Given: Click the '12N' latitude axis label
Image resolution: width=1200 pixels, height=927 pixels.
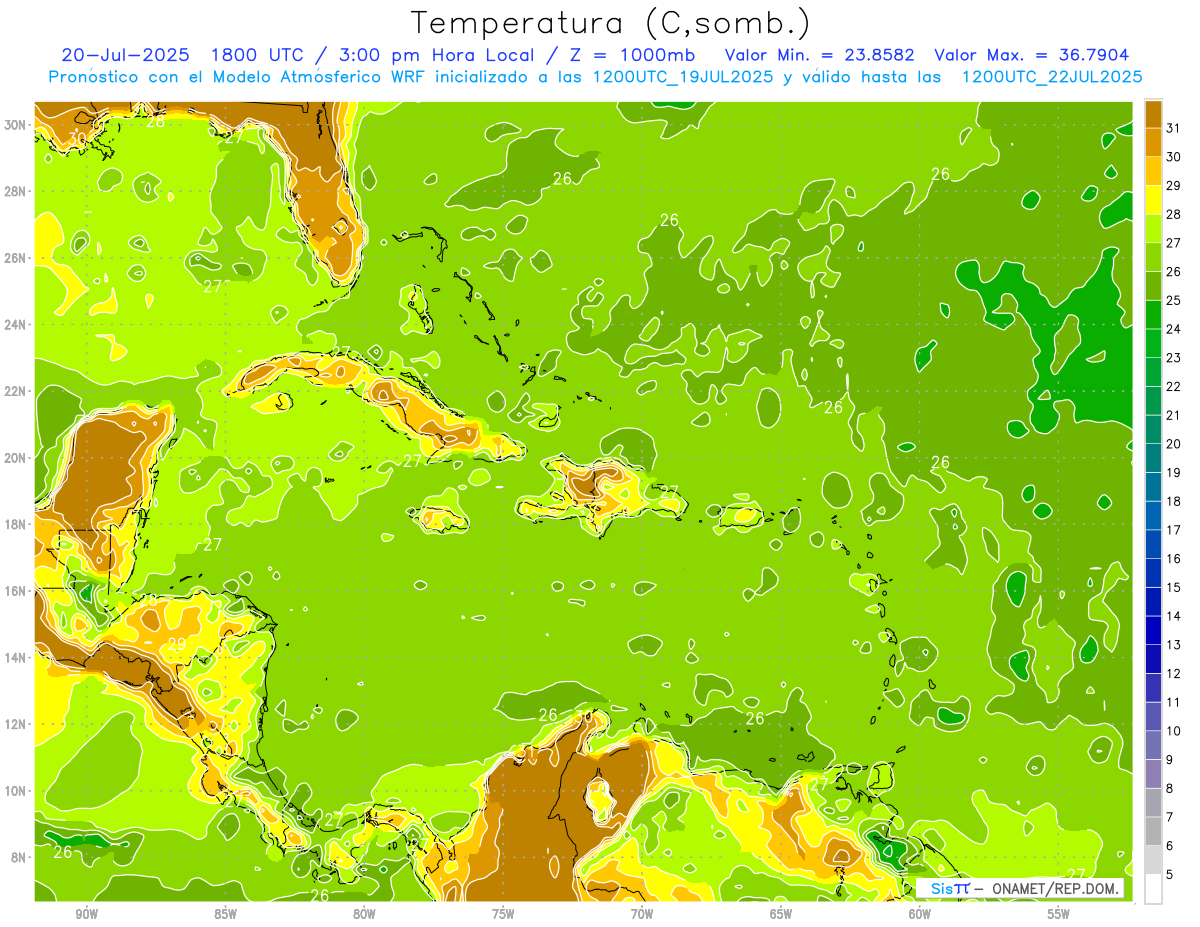Looking at the screenshot, I should (x=14, y=724).
